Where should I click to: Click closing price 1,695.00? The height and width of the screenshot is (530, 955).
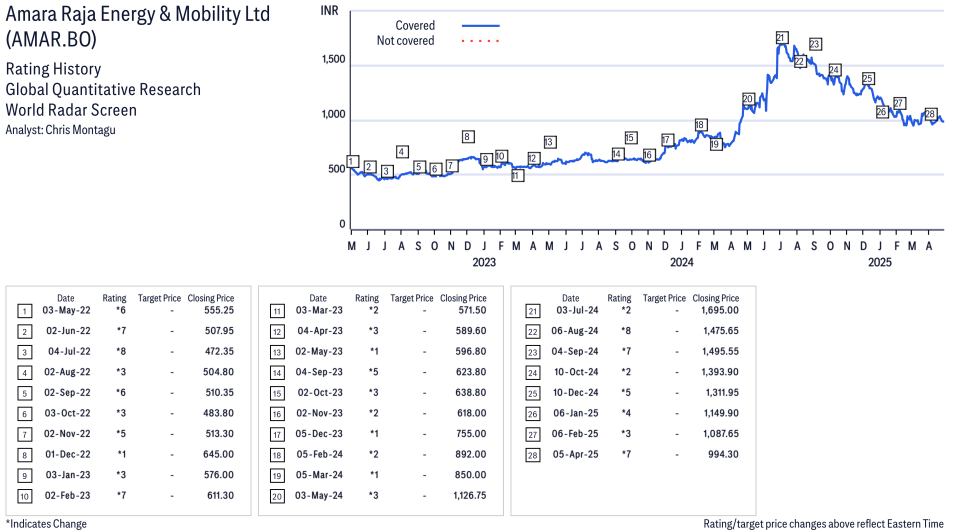click(720, 310)
